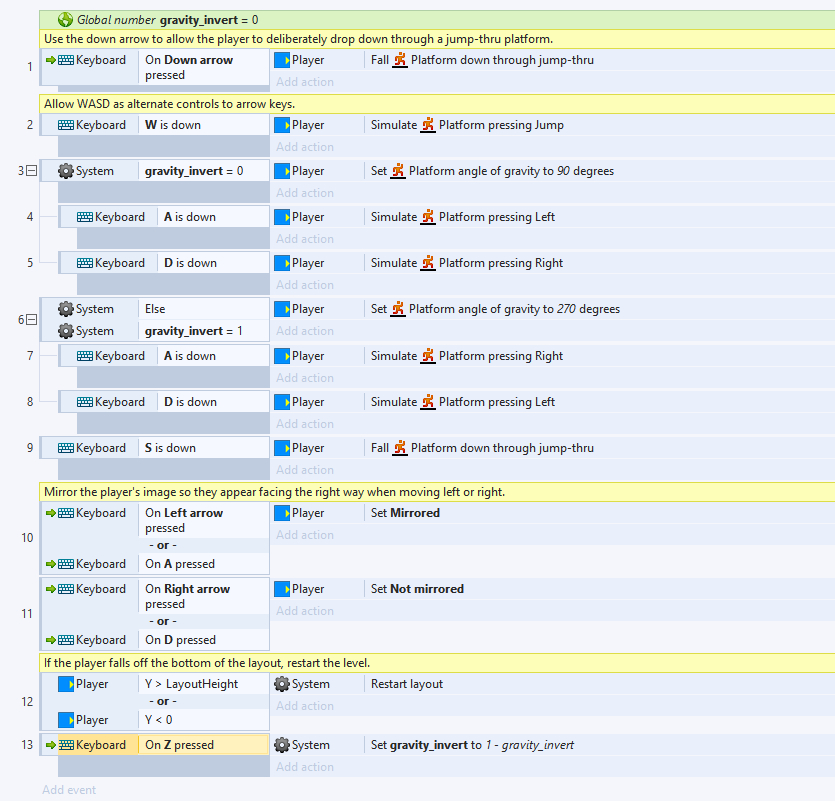The width and height of the screenshot is (835, 801).
Task: Click the Keyboard icon in event 8
Action: pos(85,402)
